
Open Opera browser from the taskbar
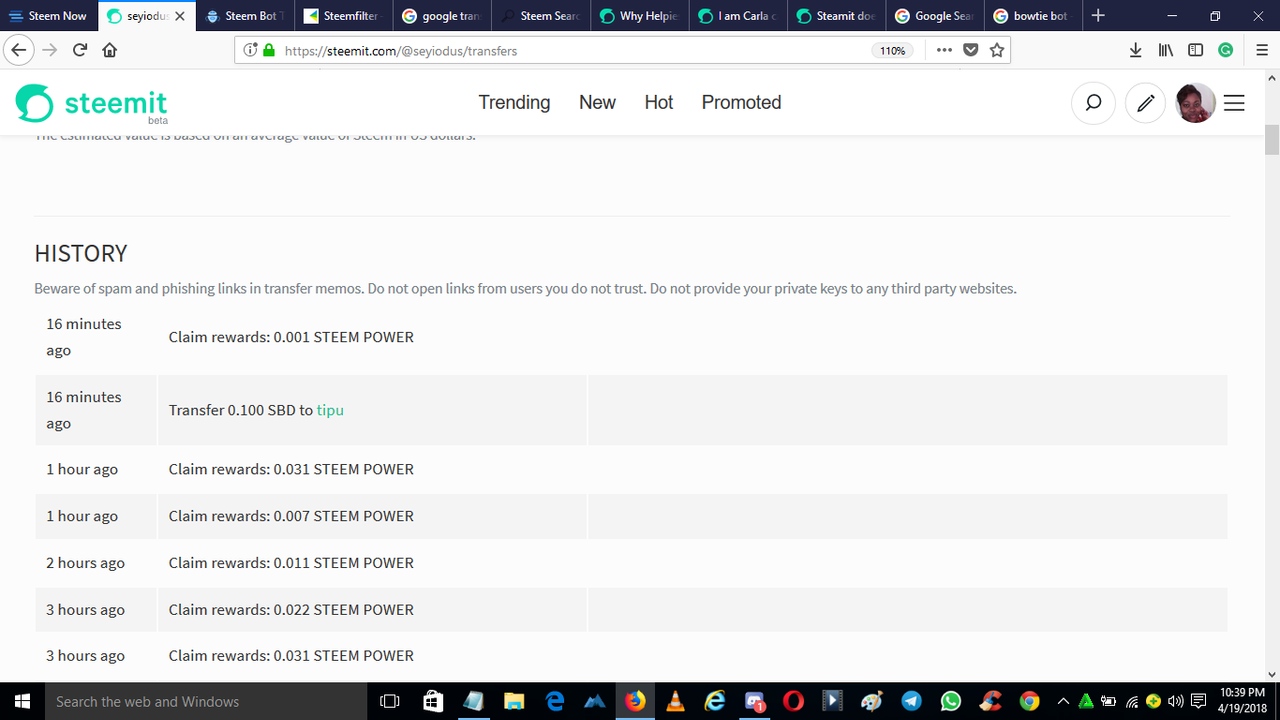(x=793, y=701)
